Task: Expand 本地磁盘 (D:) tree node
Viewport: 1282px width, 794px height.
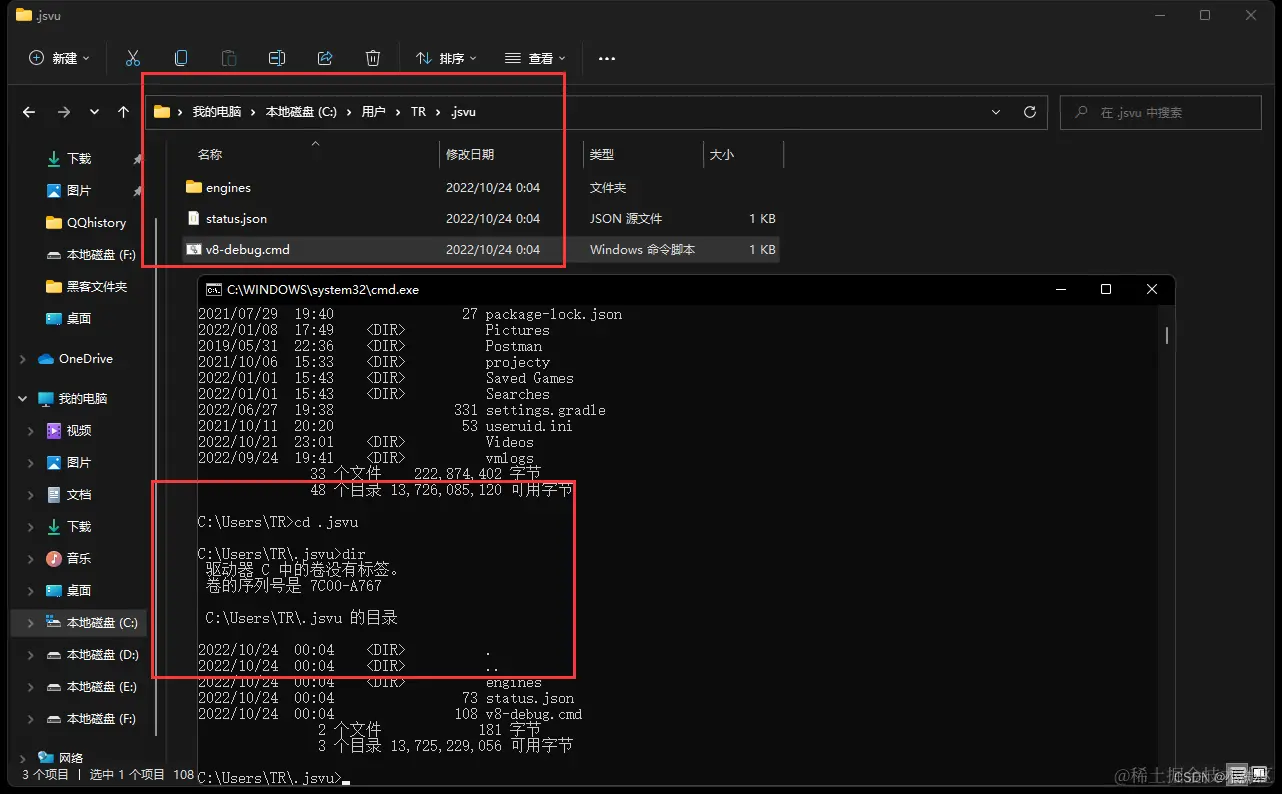Action: point(31,654)
